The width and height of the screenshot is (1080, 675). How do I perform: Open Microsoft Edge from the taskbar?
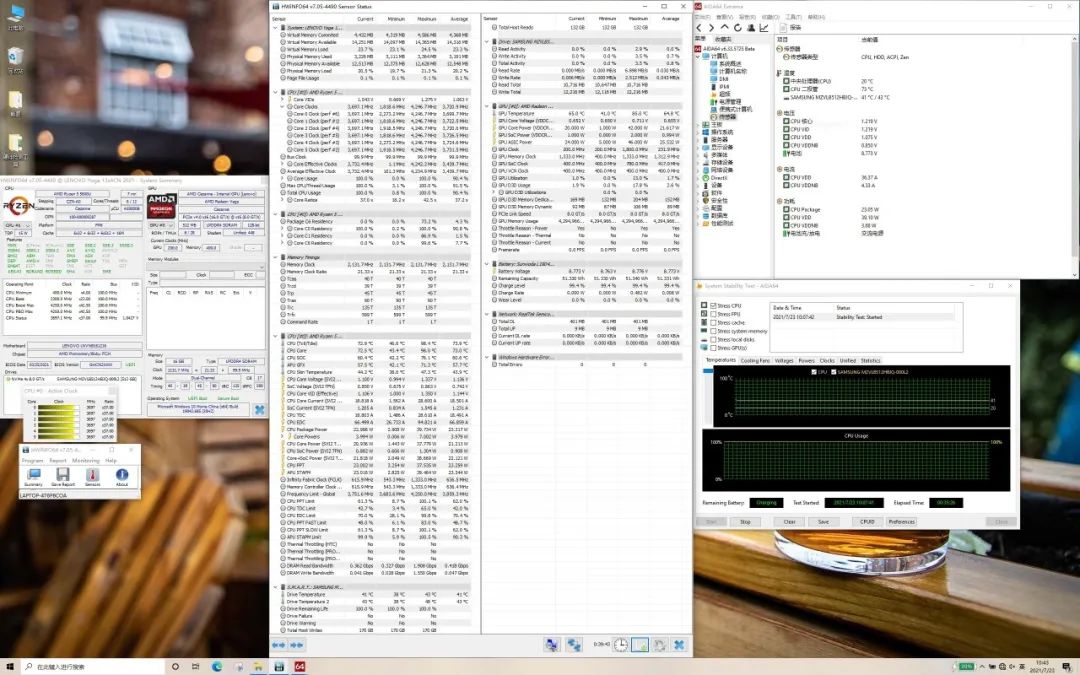point(217,666)
